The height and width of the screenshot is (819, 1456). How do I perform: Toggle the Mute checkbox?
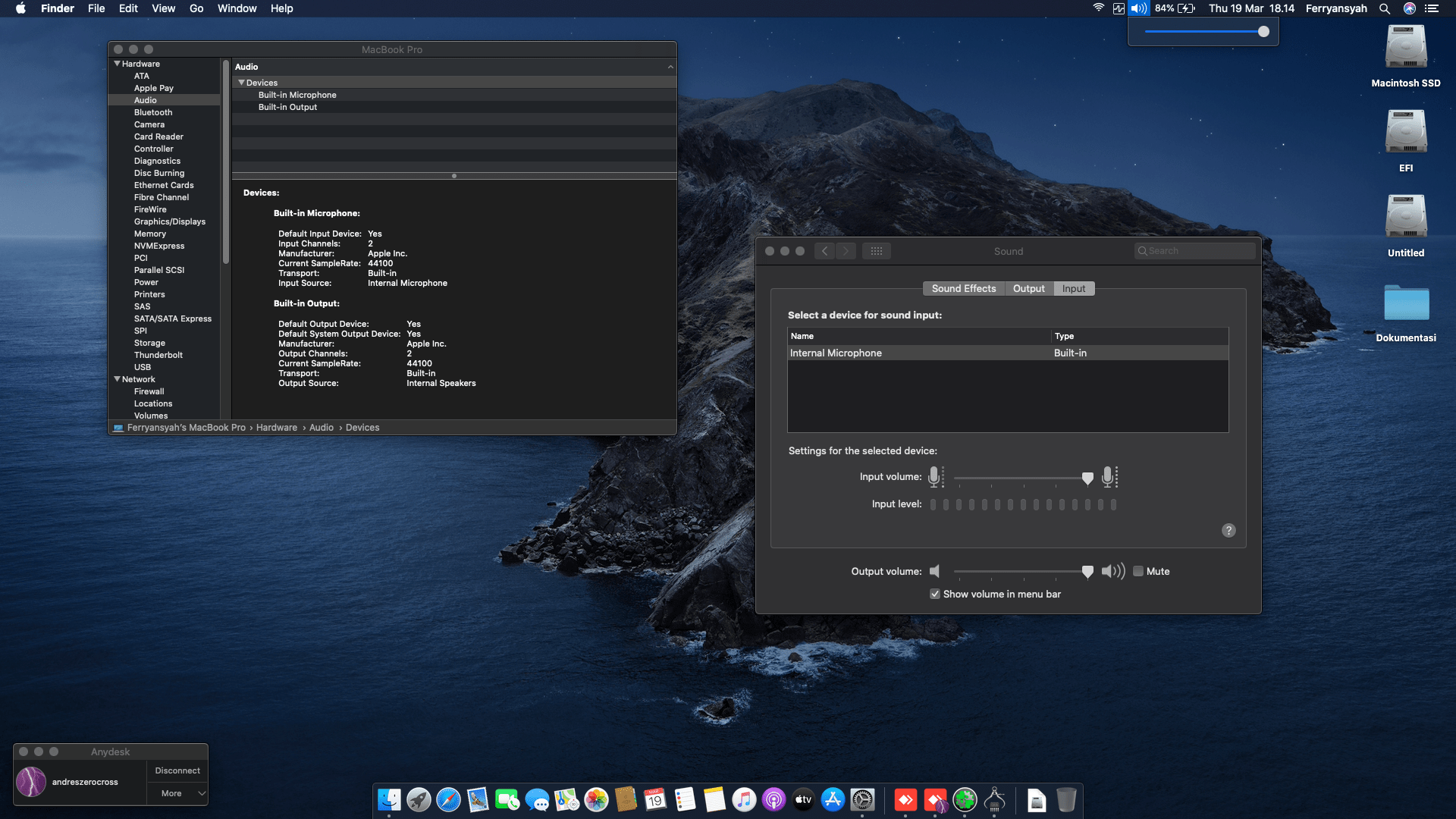tap(1138, 572)
